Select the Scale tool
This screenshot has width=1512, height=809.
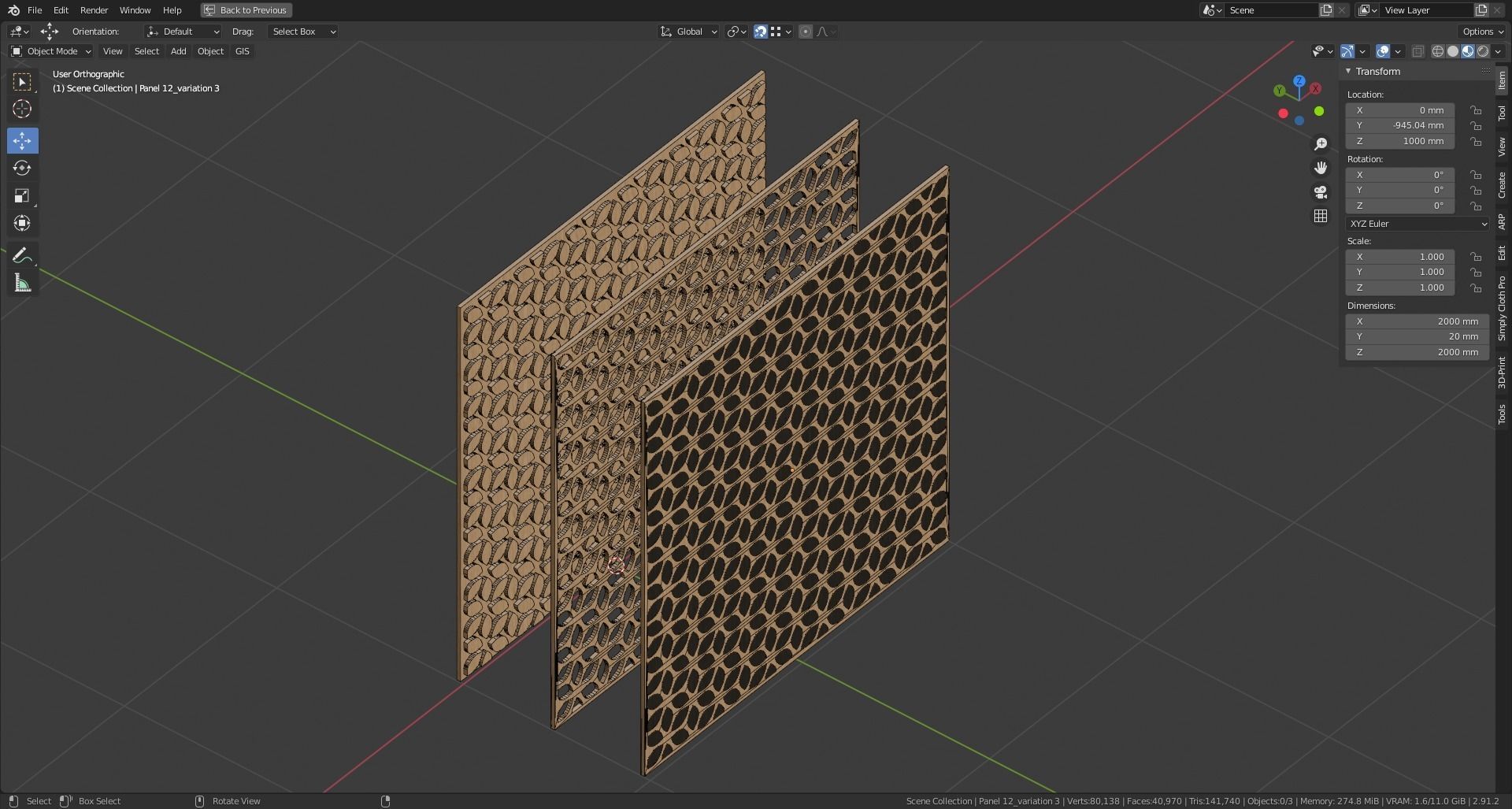click(22, 195)
